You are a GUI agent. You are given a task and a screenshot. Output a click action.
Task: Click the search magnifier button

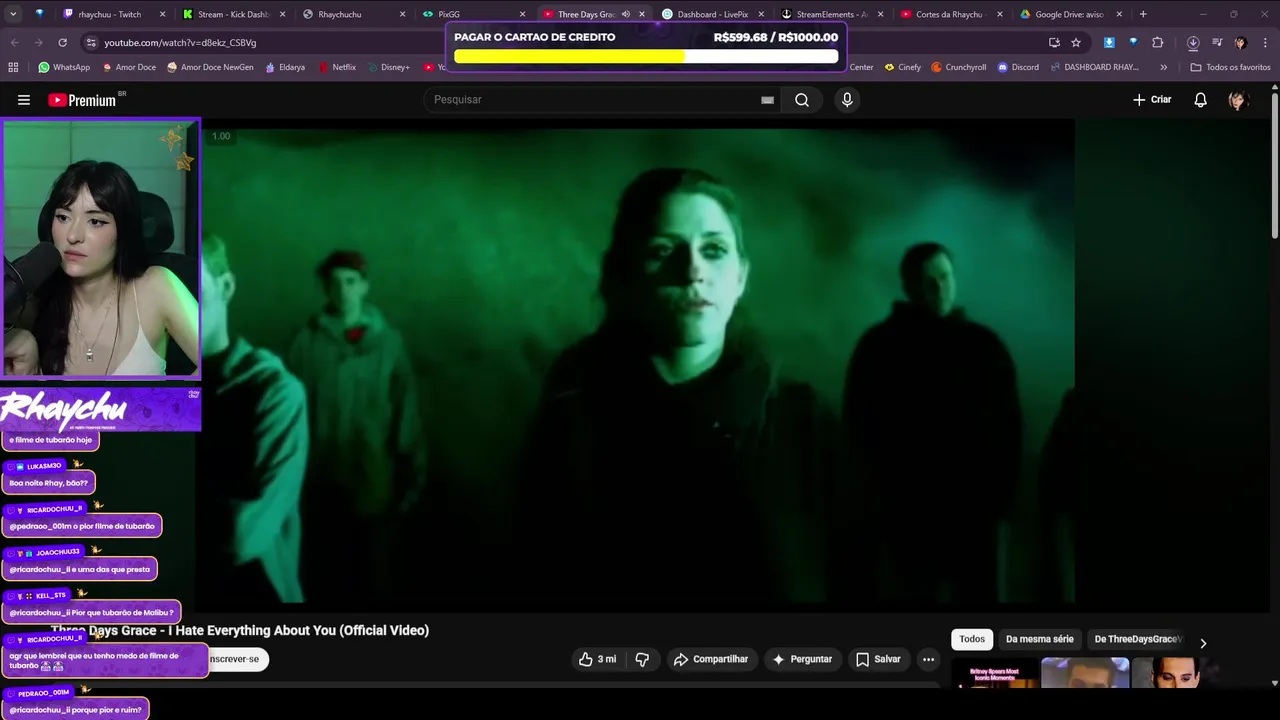802,100
